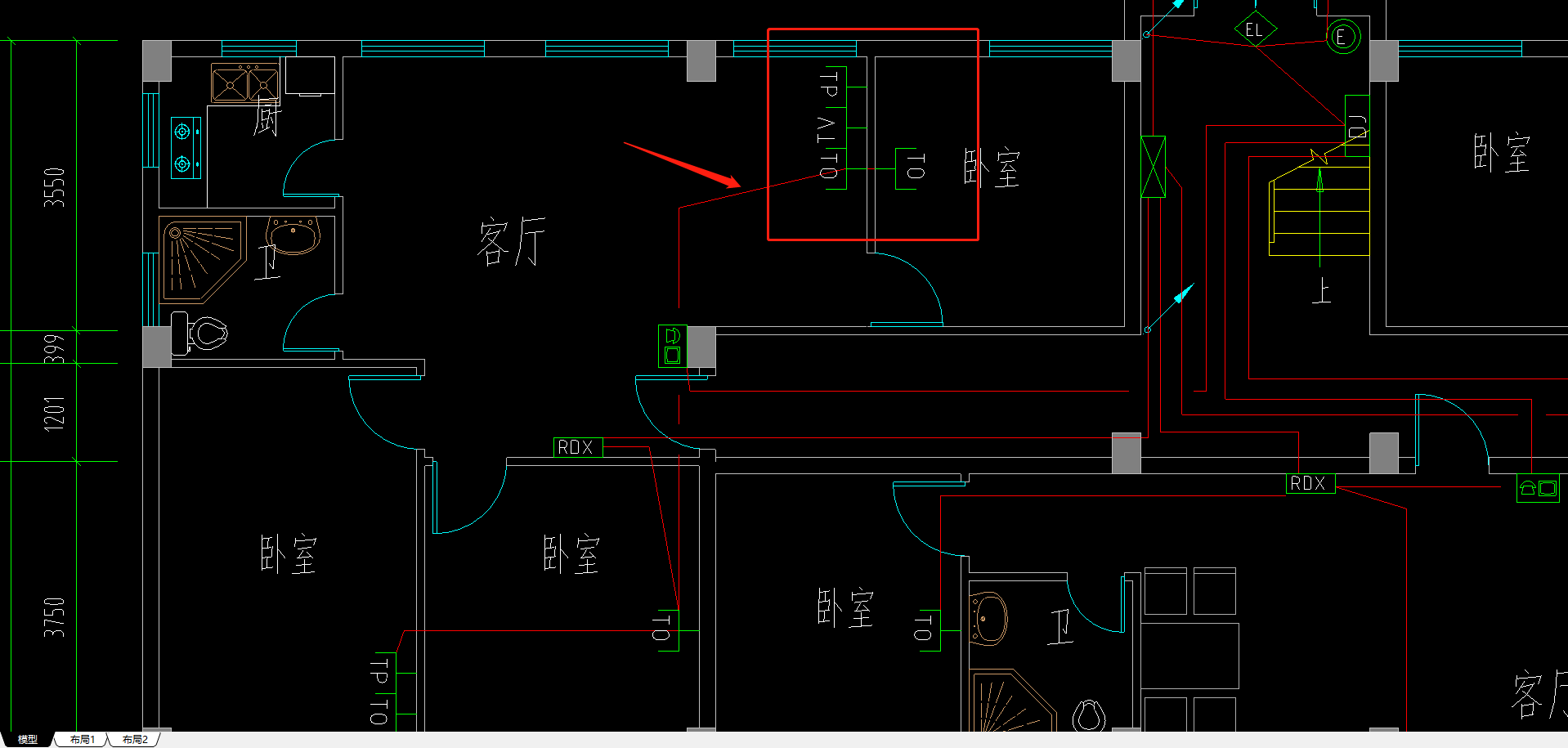Select the 卧室 label right of the staircase
The height and width of the screenshot is (748, 1568).
[x=1502, y=153]
